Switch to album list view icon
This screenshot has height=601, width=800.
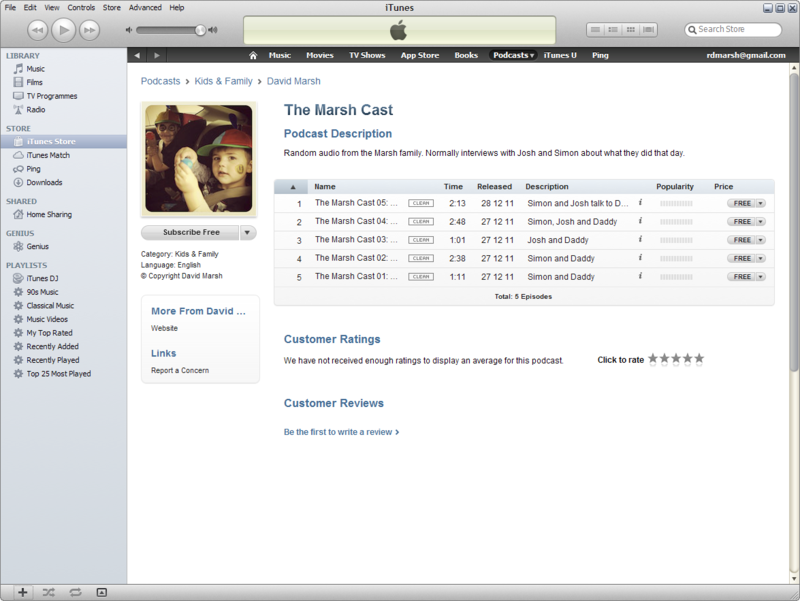pos(613,30)
